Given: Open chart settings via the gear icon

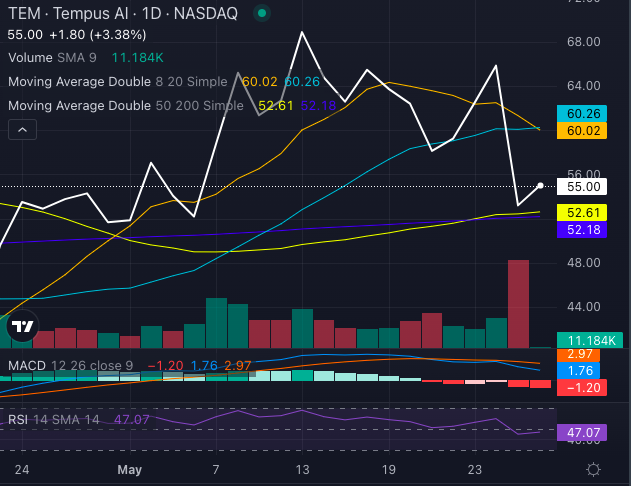Looking at the screenshot, I should (594, 469).
